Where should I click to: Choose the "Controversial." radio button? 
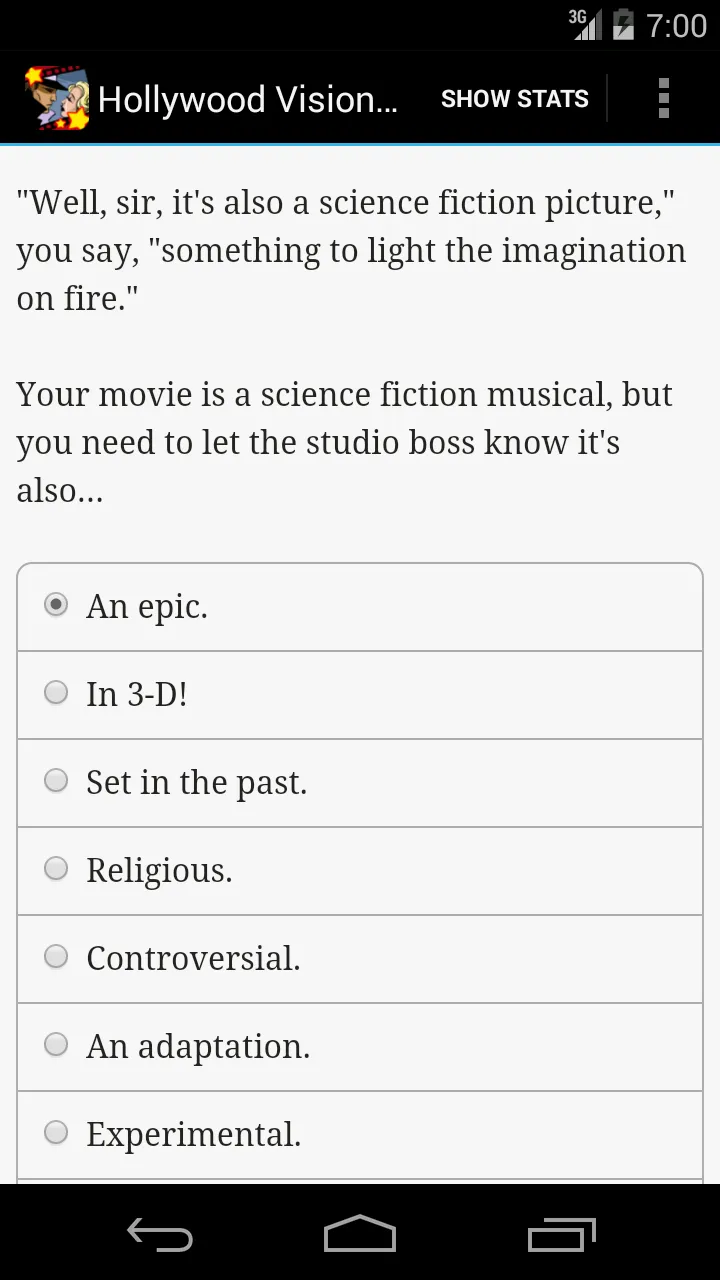click(x=57, y=957)
